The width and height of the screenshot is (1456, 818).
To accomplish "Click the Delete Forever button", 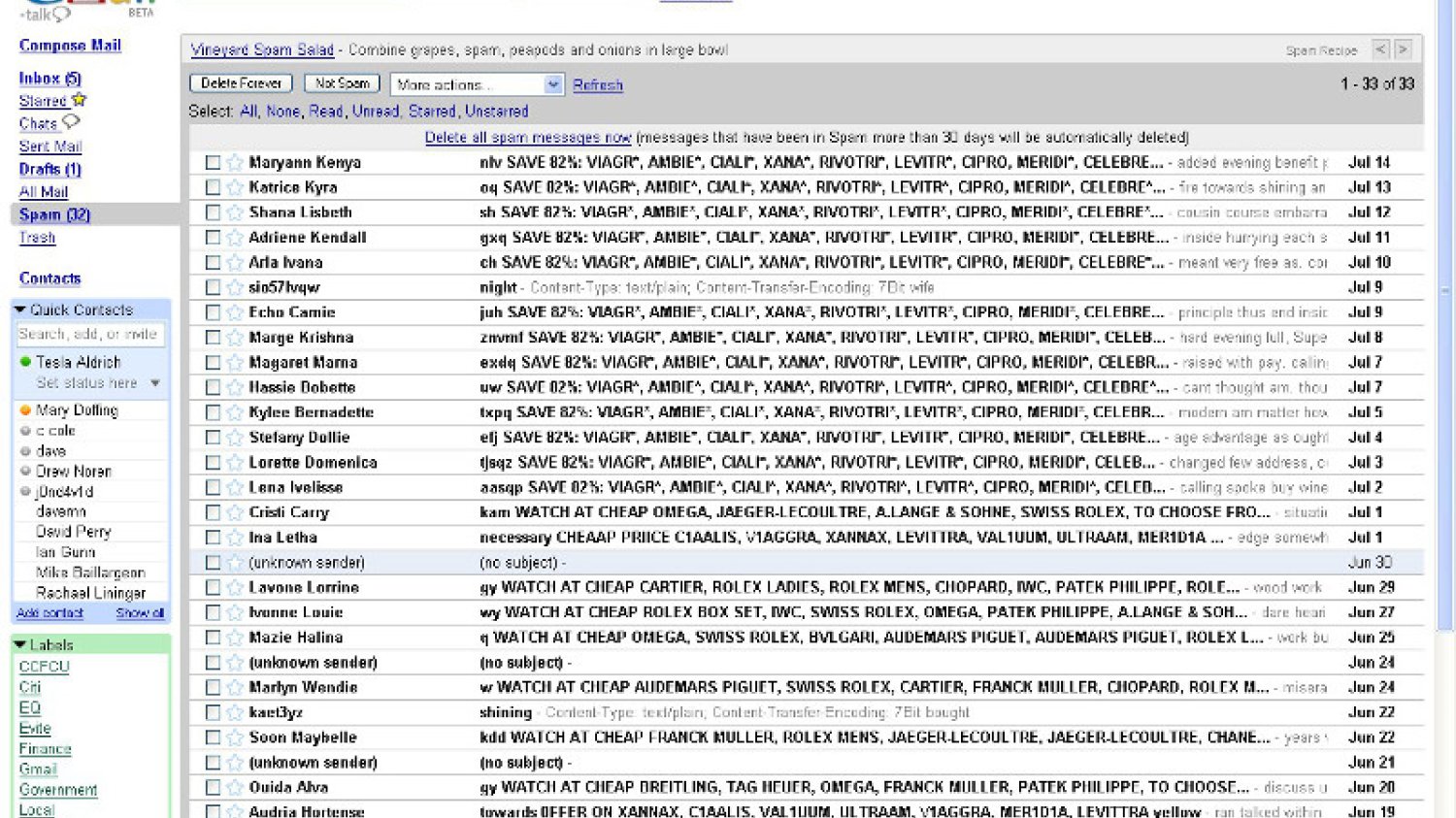I will tap(242, 83).
